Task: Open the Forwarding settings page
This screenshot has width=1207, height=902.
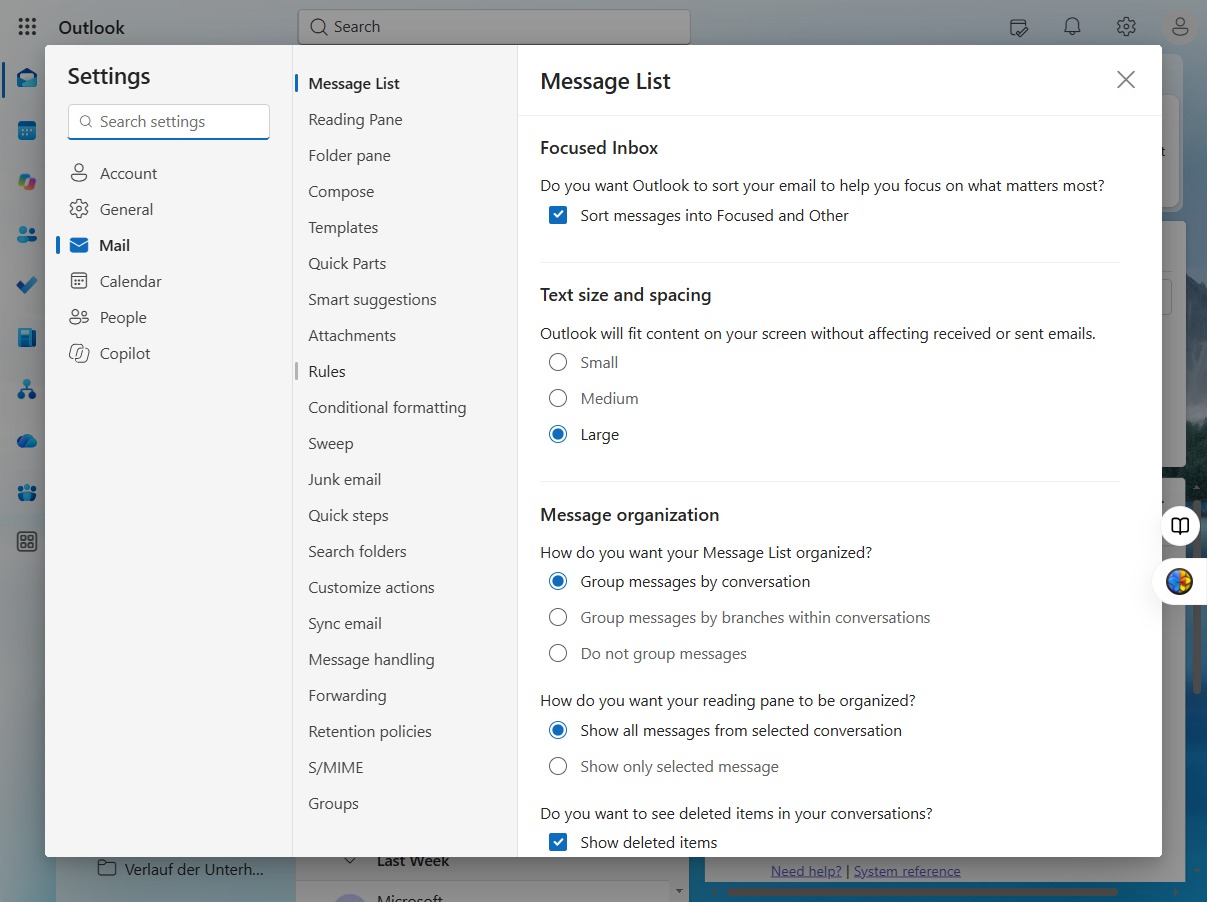Action: click(x=347, y=695)
